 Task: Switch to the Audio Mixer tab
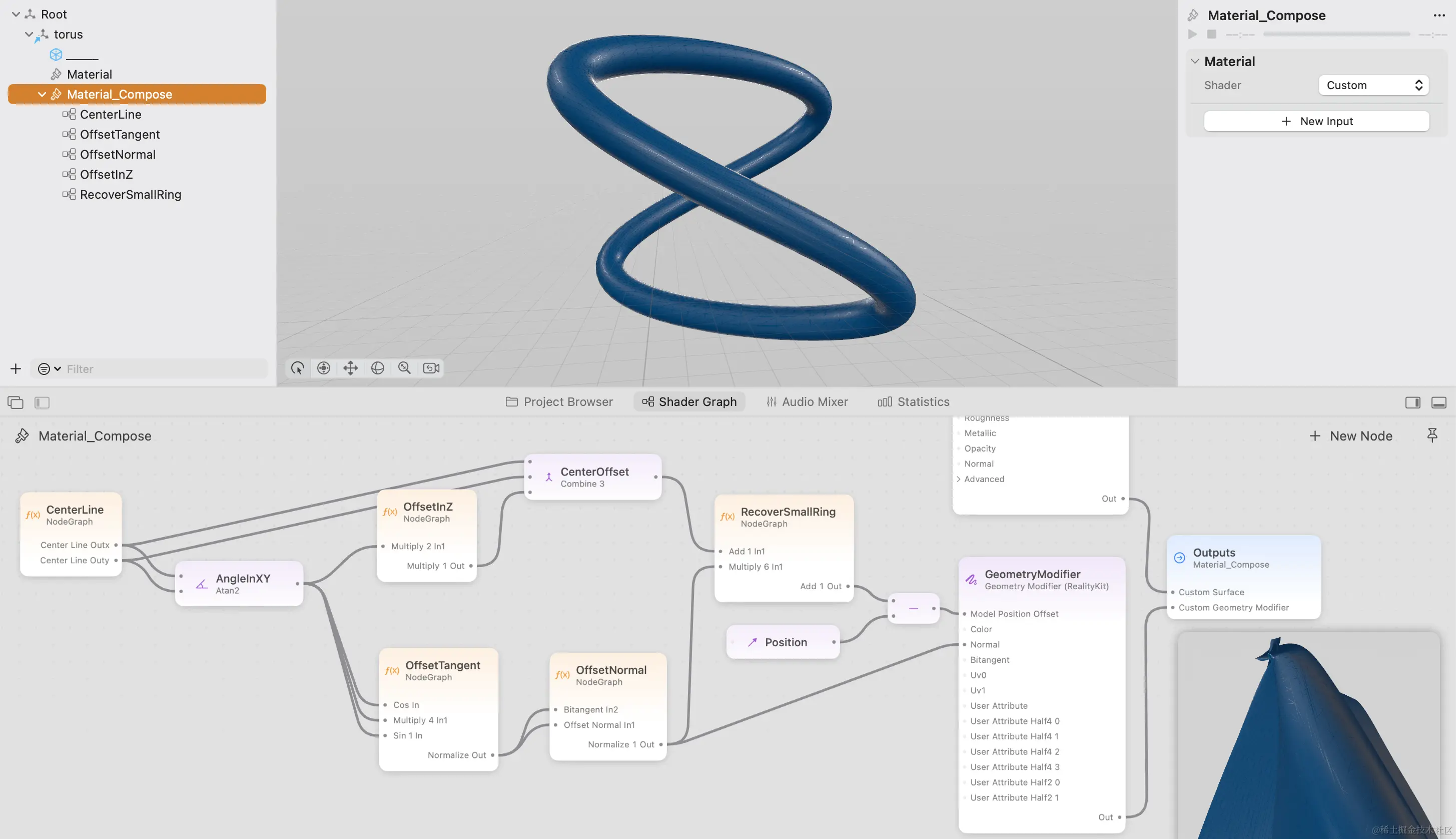(x=807, y=401)
